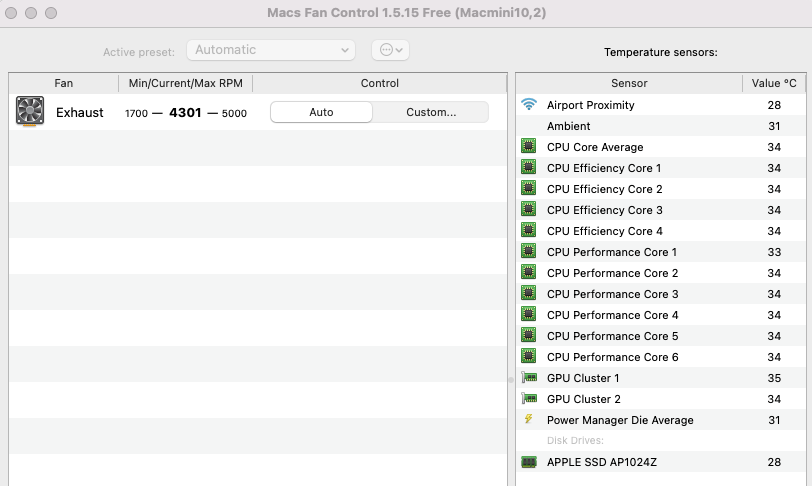Viewport: 812px width, 486px height.
Task: Click the GPU Cluster 2 card icon
Action: (529, 399)
